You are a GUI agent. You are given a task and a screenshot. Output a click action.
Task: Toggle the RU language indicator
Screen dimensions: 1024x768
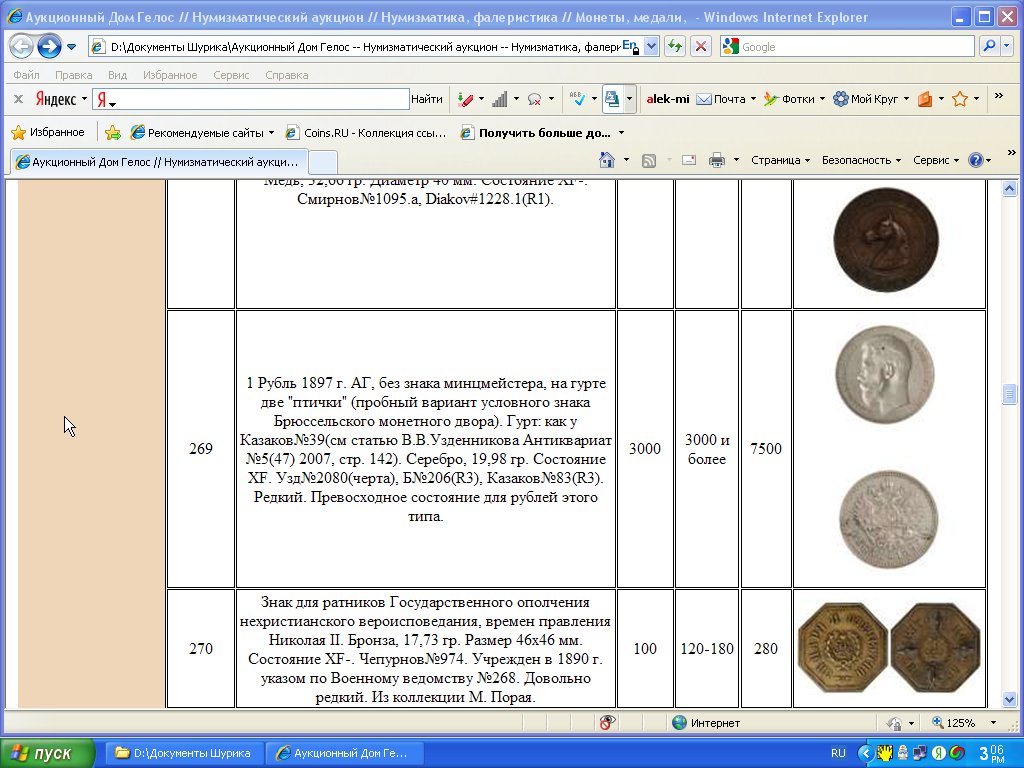(838, 753)
